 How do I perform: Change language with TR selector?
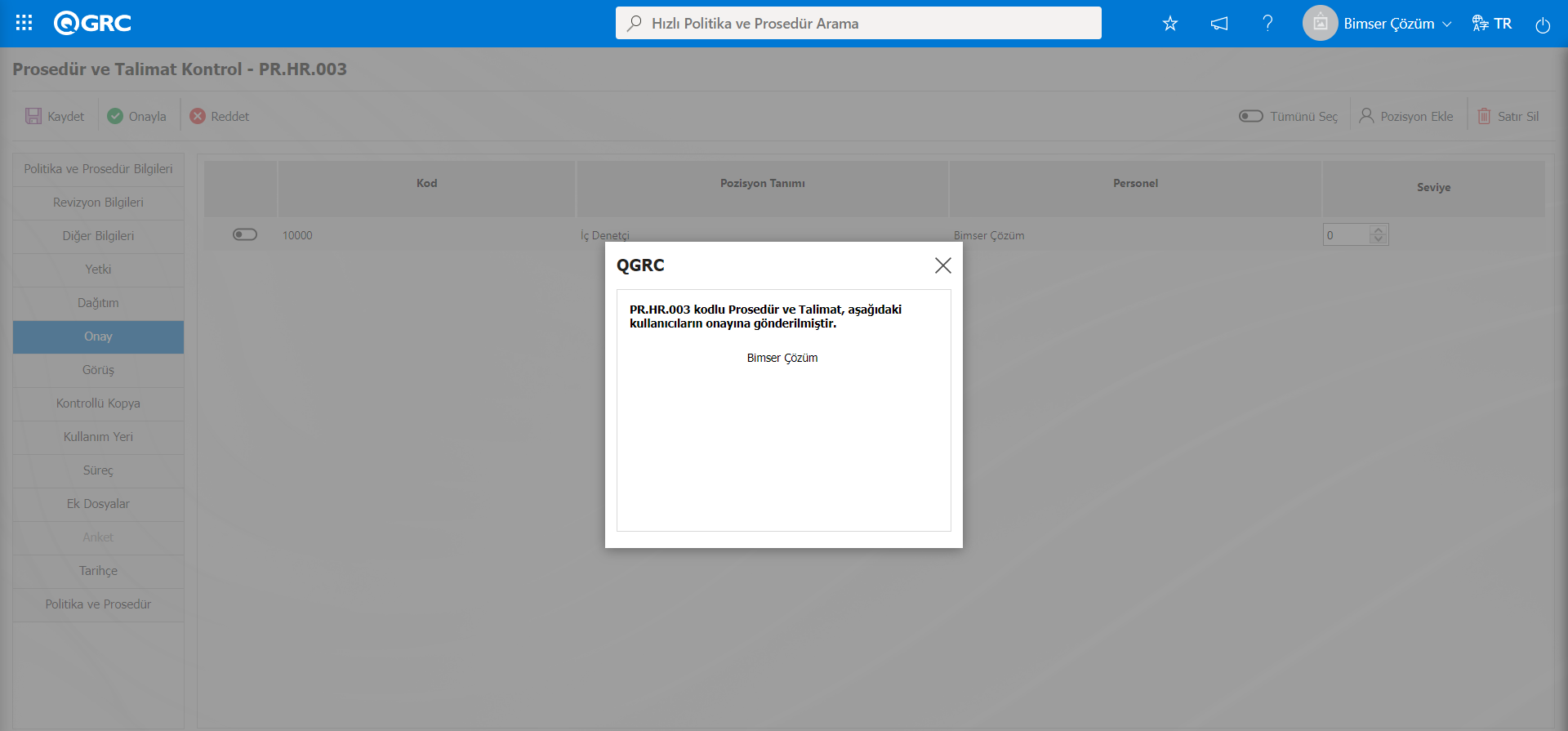pos(1492,24)
